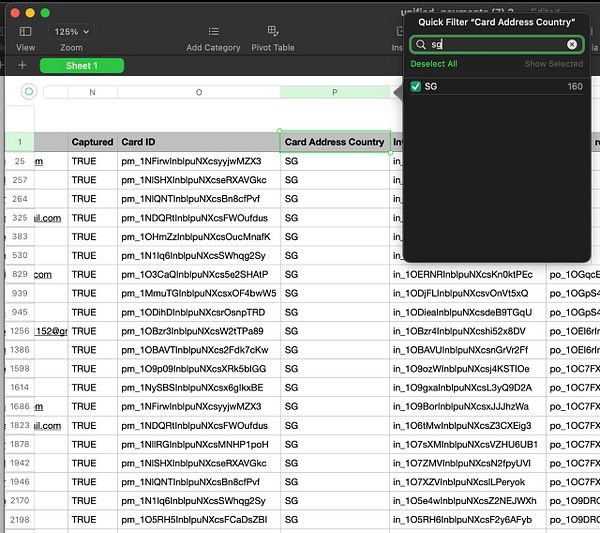Viewport: 600px width, 533px height.
Task: Select column O header
Action: [198, 92]
